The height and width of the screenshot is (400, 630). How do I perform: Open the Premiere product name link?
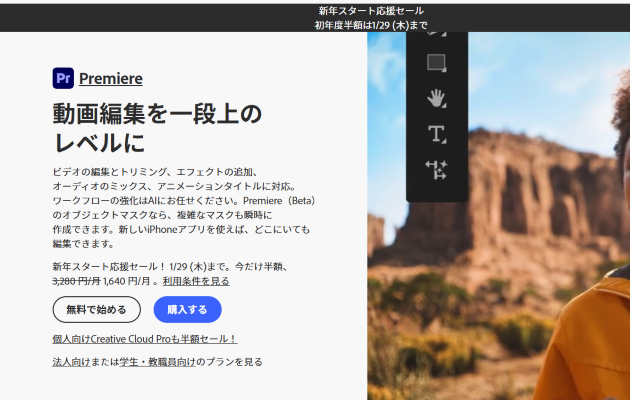click(x=111, y=78)
